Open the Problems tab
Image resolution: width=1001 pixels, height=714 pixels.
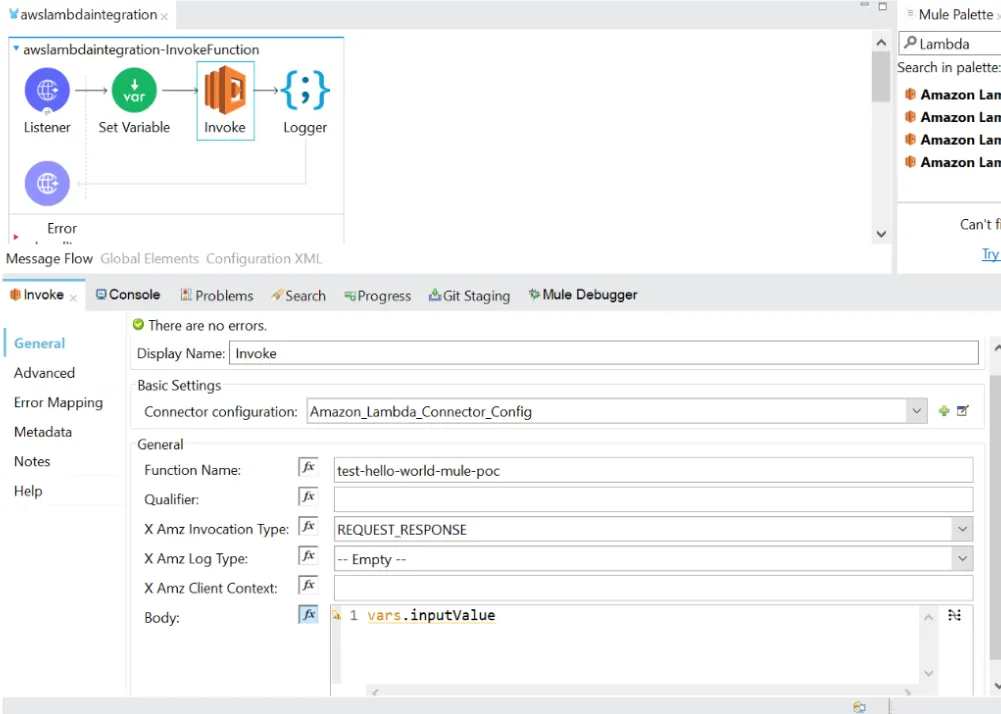click(x=217, y=295)
